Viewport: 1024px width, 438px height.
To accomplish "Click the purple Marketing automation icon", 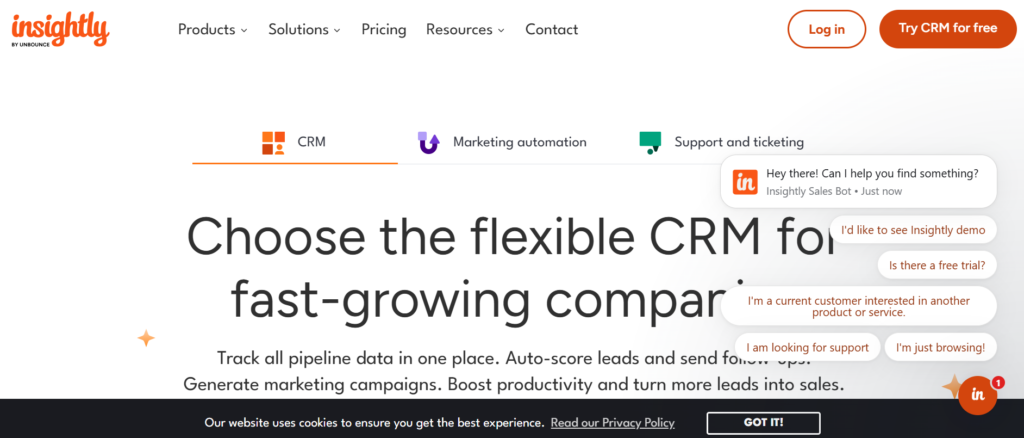I will point(429,142).
